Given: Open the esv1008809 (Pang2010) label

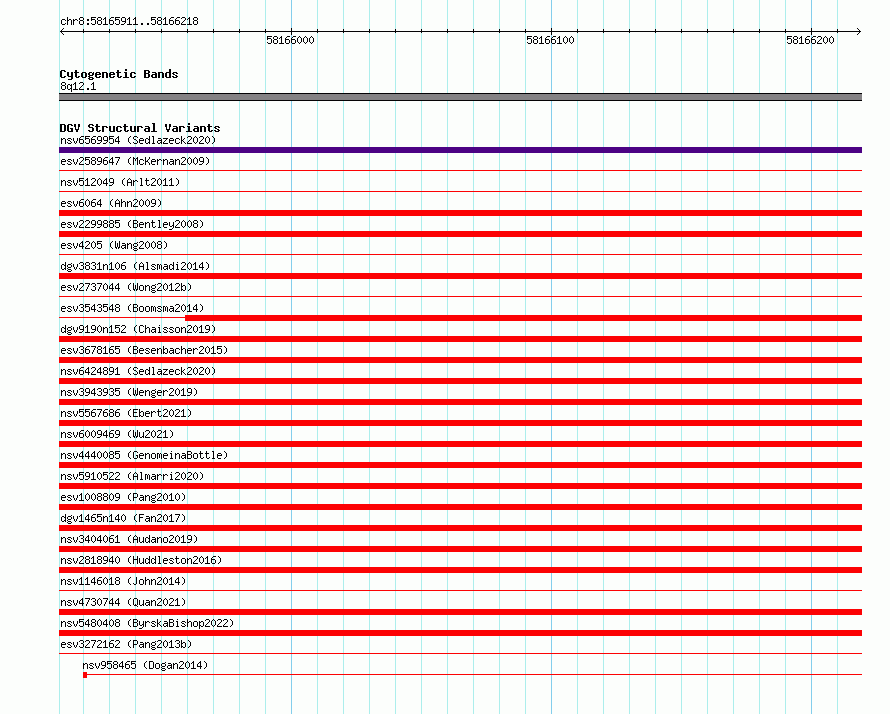Looking at the screenshot, I should pos(123,497).
